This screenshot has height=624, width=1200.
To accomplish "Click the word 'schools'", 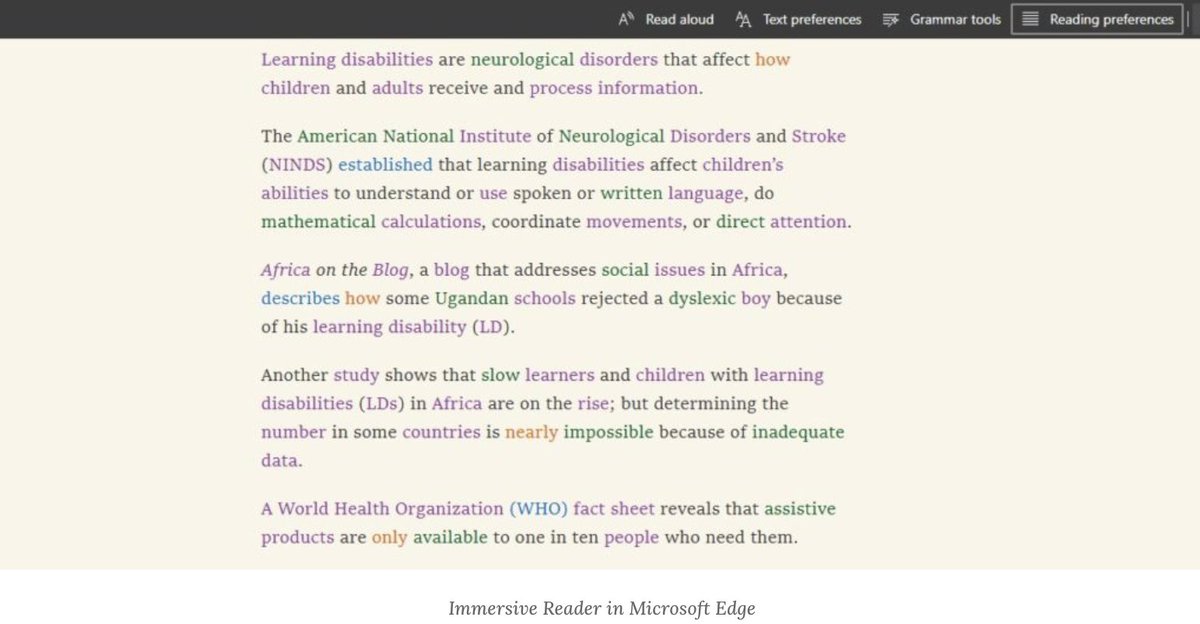I will coord(545,298).
